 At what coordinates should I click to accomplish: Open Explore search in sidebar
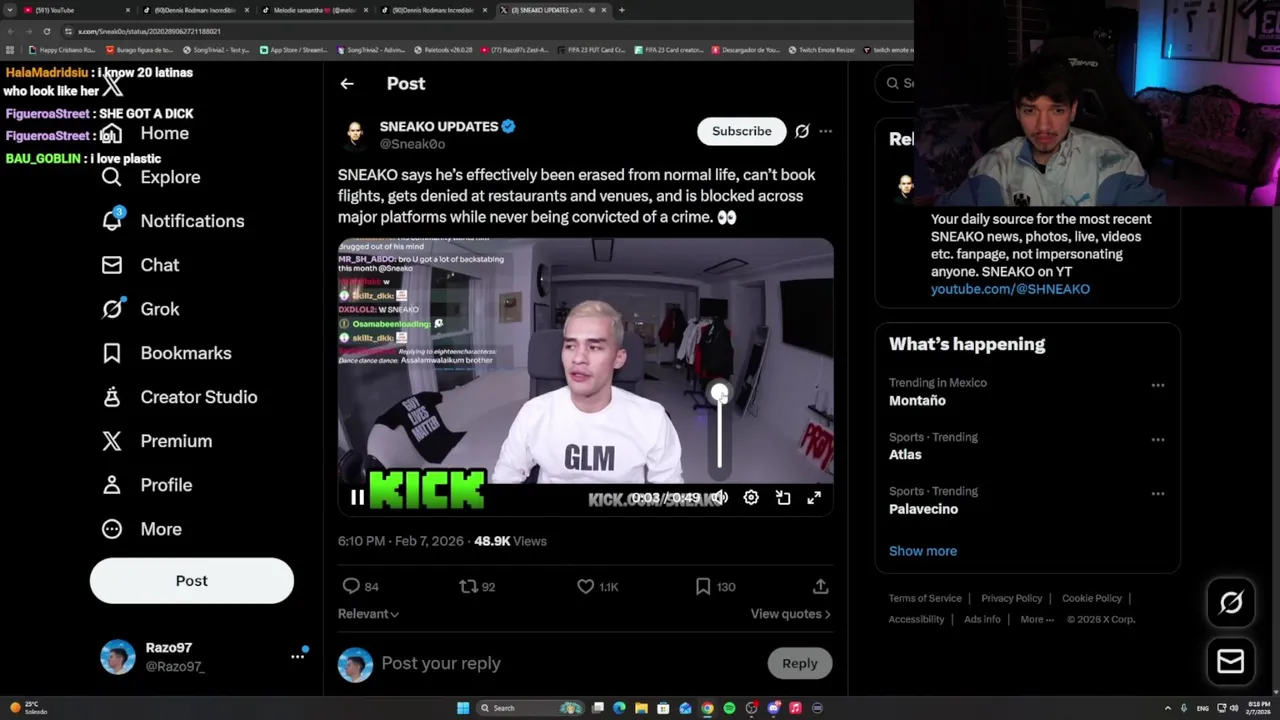(x=151, y=177)
